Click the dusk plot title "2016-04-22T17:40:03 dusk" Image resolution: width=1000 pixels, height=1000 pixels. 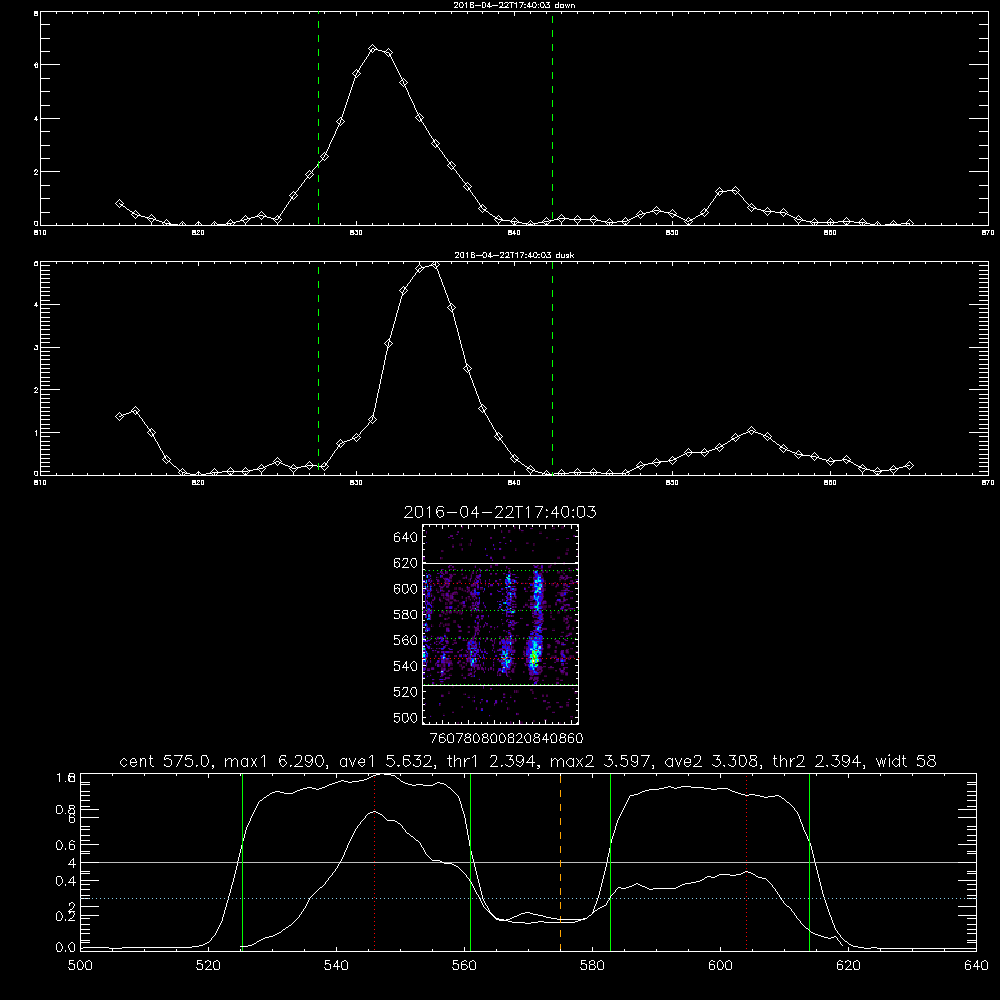coord(514,255)
